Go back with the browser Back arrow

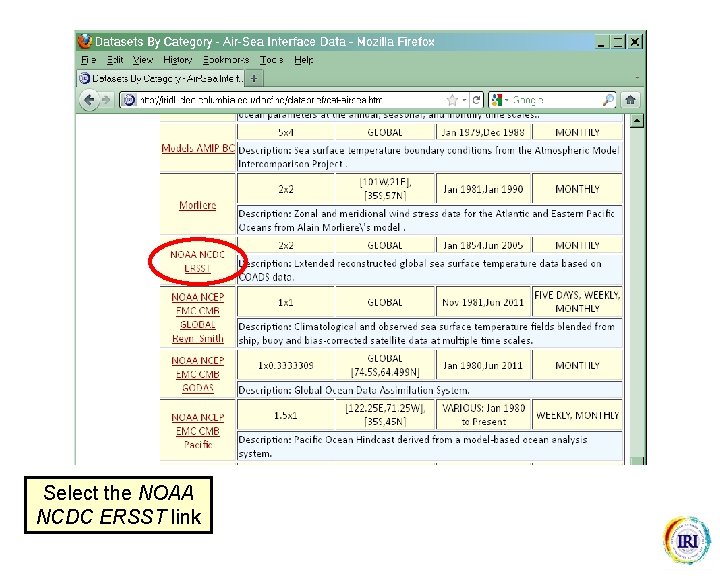(x=89, y=100)
